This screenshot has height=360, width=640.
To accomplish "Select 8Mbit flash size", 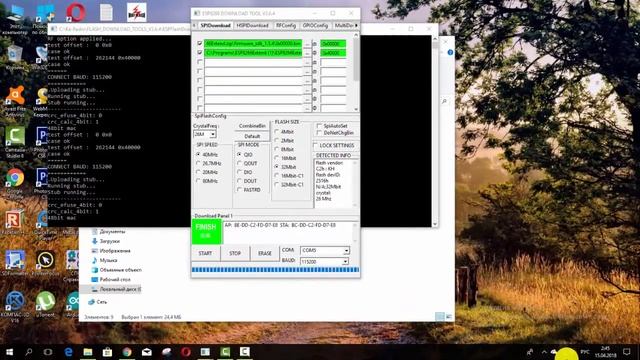I will pos(277,149).
